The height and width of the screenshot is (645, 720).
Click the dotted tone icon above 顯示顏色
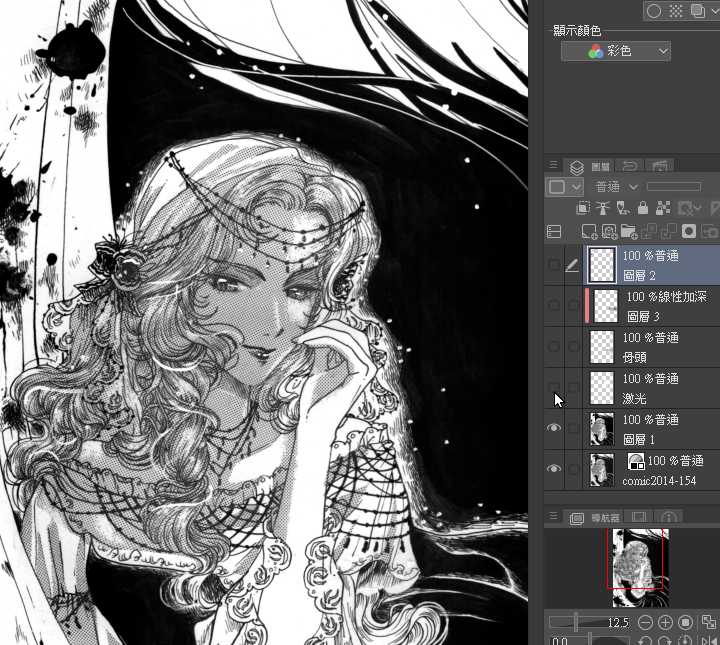click(675, 11)
